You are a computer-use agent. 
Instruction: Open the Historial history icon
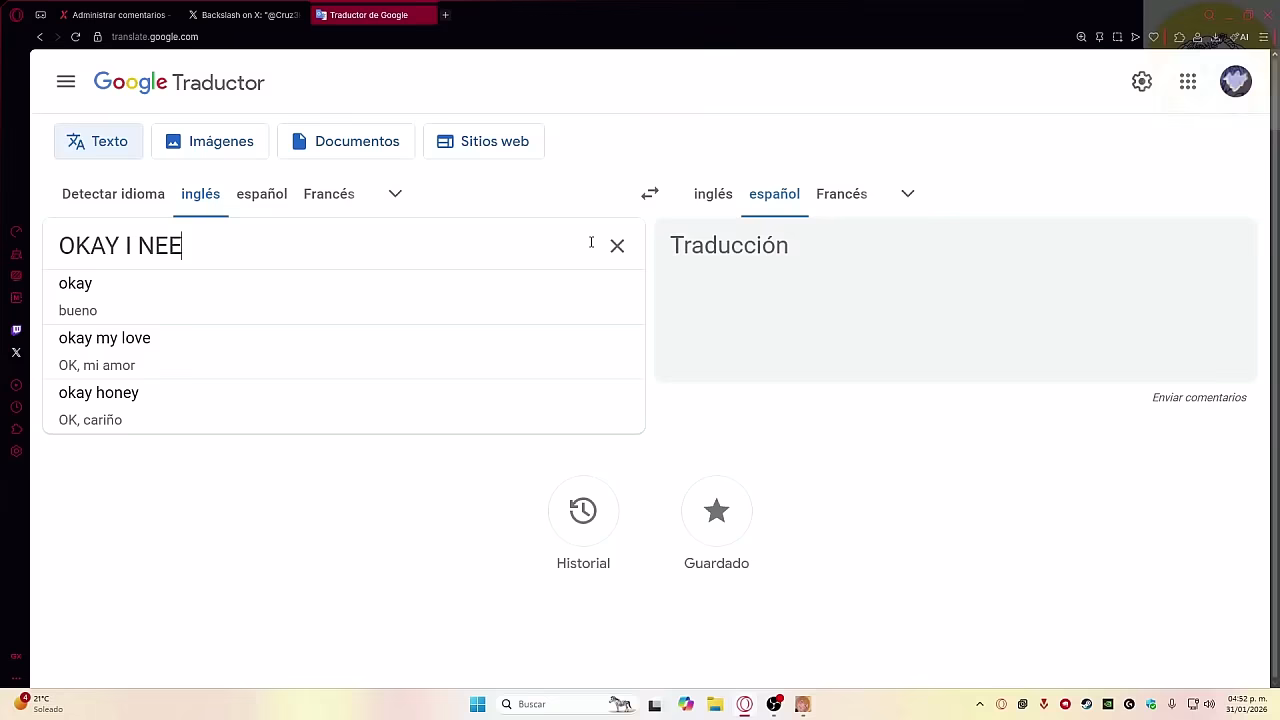coord(583,511)
